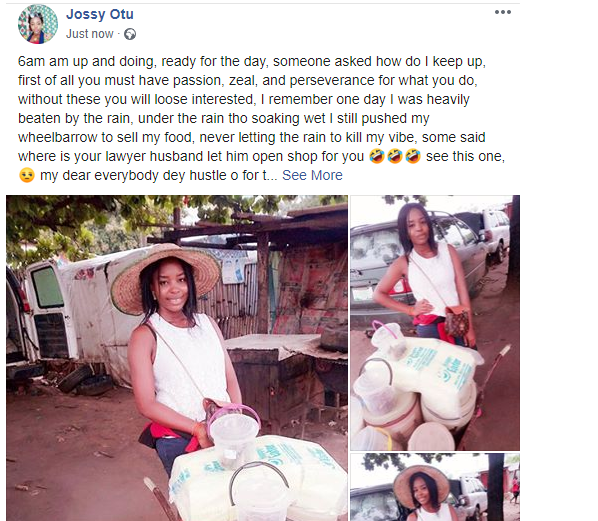
Task: Click the middle laughing emoji in the post
Action: coord(395,156)
